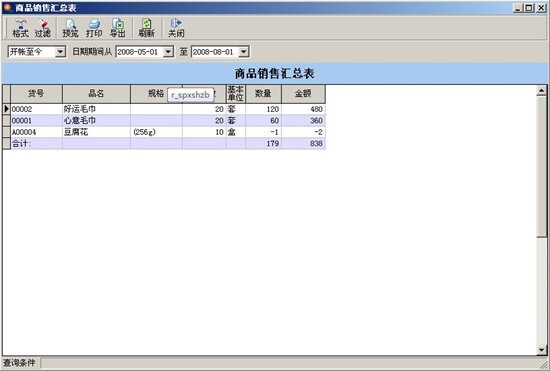Open end date 2008-08-01 dropdown
The height and width of the screenshot is (371, 550).
click(243, 52)
